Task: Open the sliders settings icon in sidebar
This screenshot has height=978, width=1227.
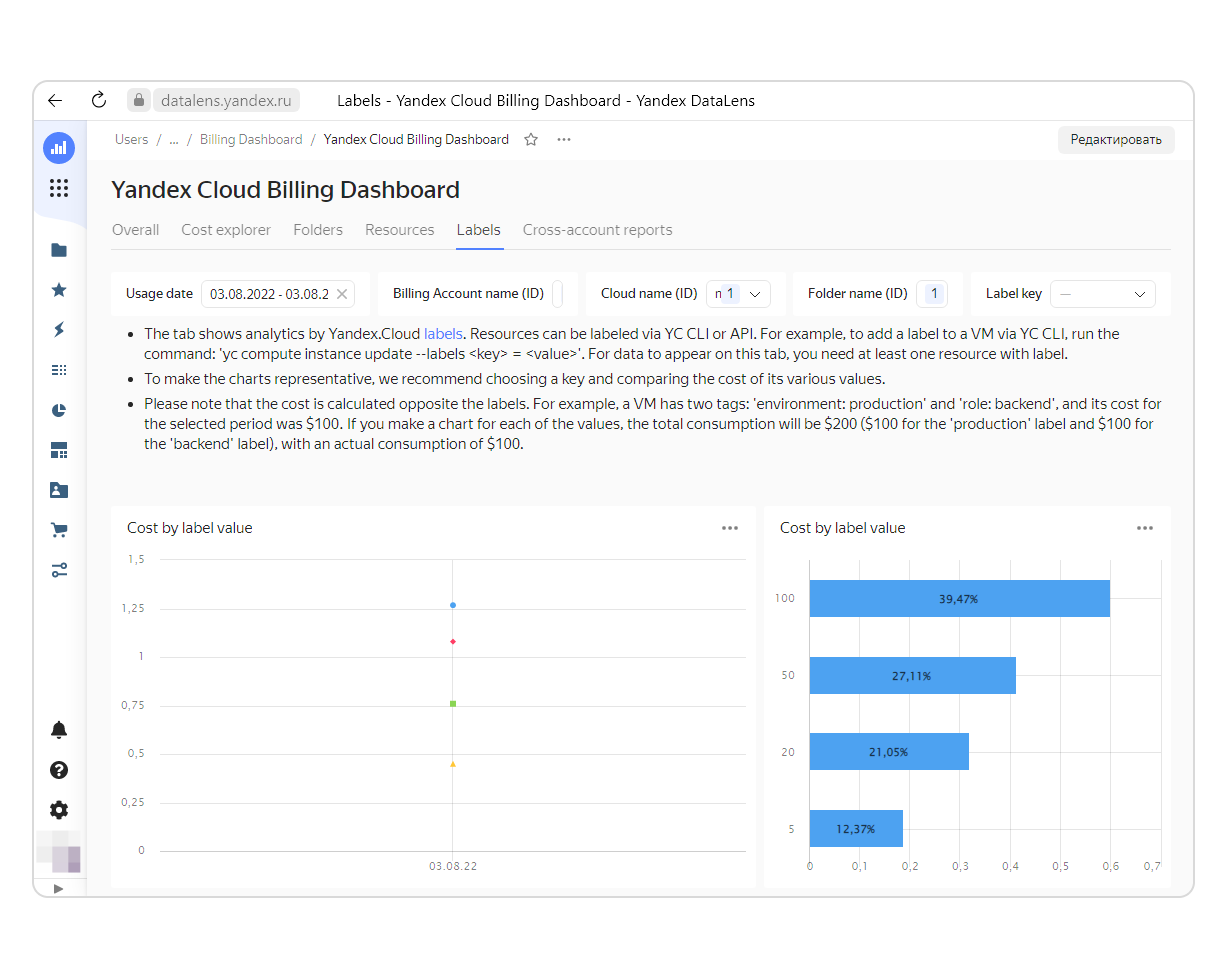Action: [59, 570]
